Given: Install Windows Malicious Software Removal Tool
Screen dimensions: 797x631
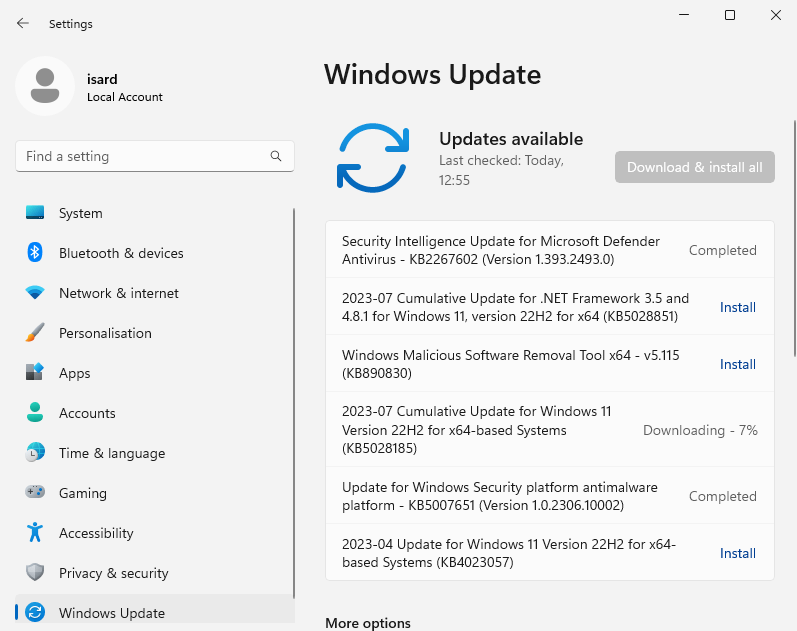Looking at the screenshot, I should 738,364.
